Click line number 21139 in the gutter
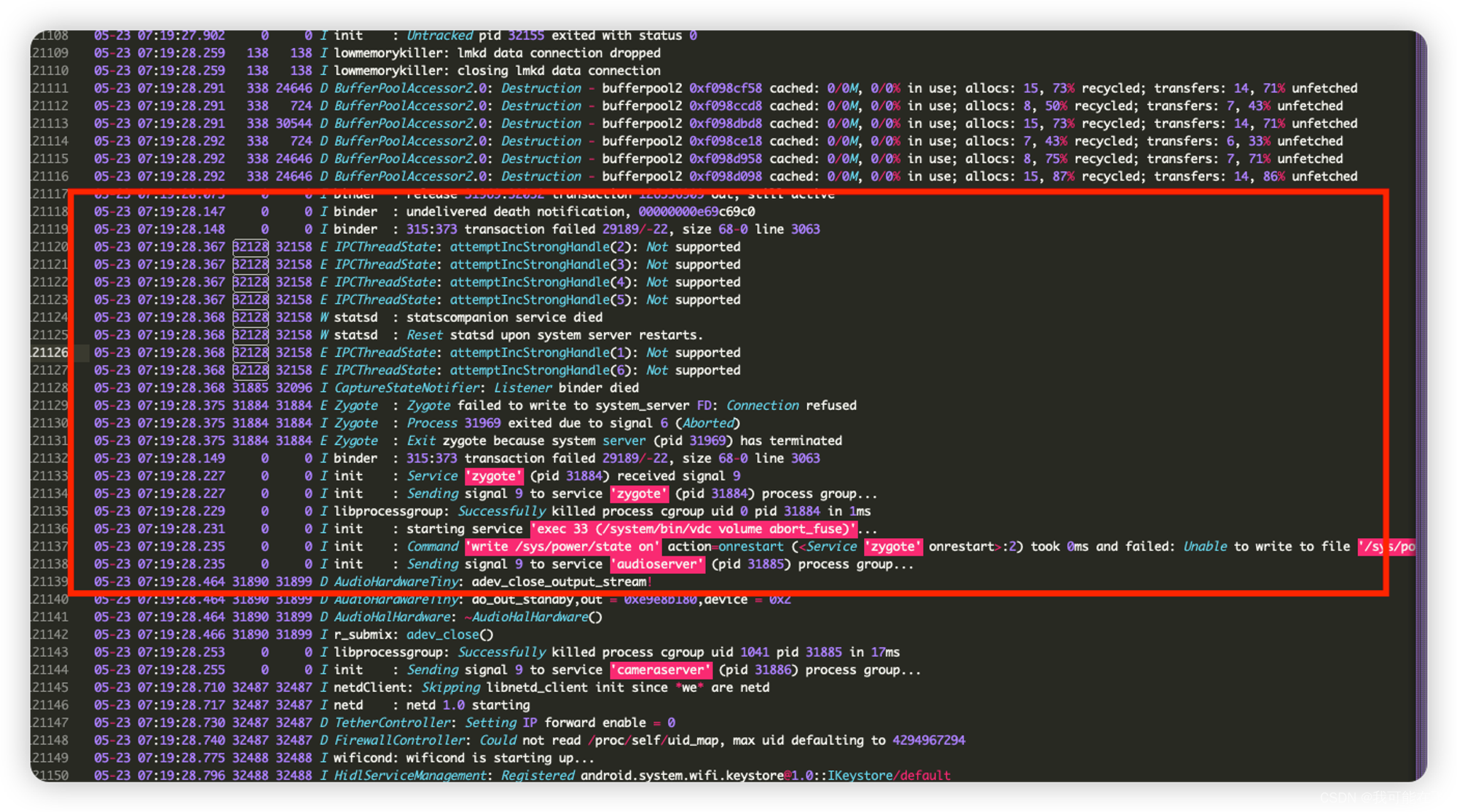The image size is (1457, 812). 50,582
